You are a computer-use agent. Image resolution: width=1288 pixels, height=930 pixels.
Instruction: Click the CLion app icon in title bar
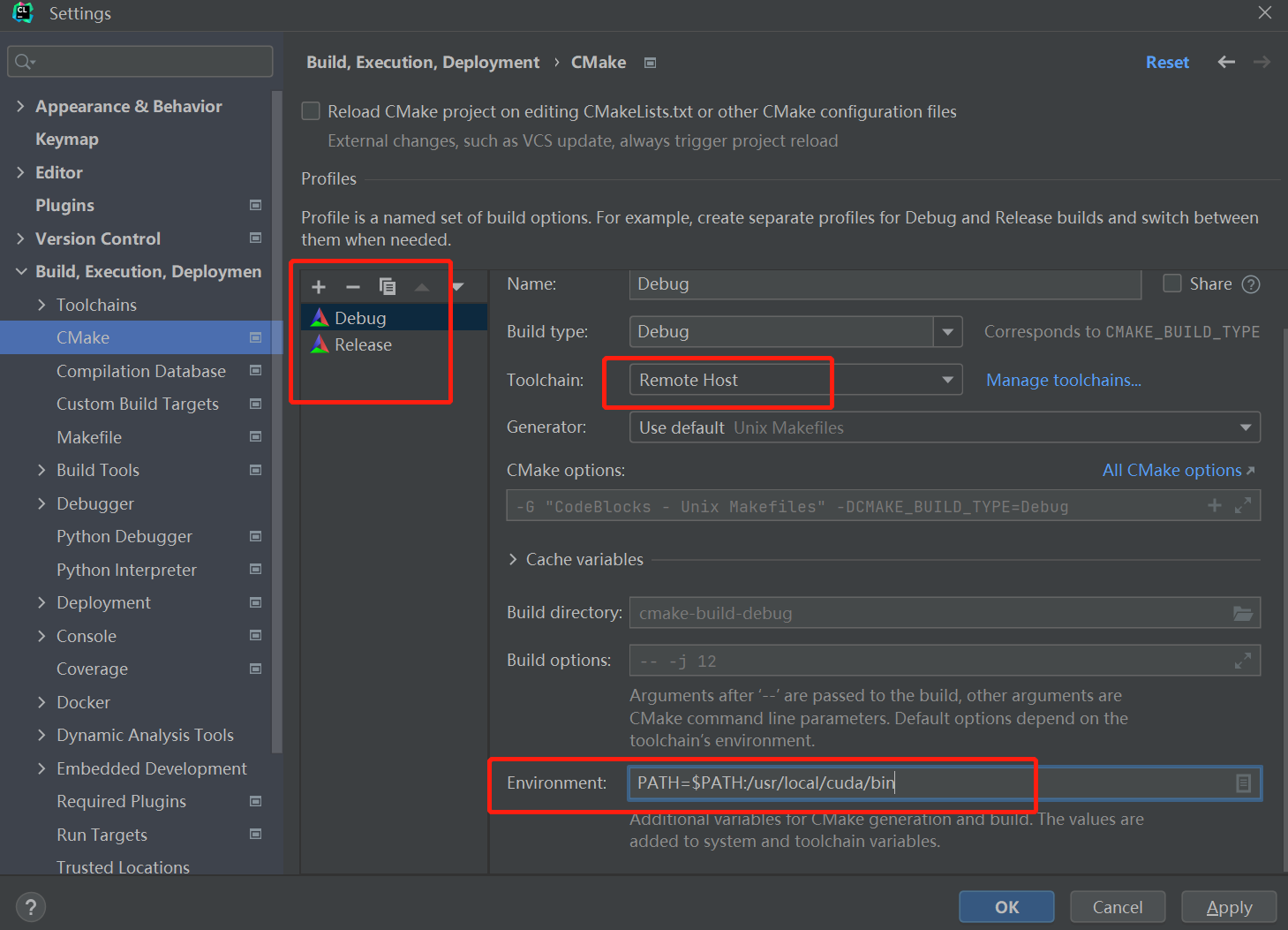[23, 13]
